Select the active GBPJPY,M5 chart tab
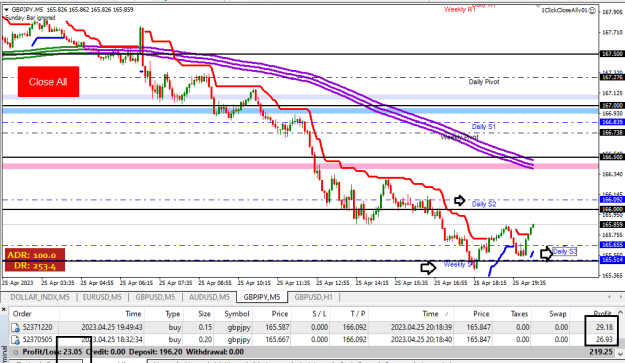Image resolution: width=625 pixels, height=363 pixels. 262,297
